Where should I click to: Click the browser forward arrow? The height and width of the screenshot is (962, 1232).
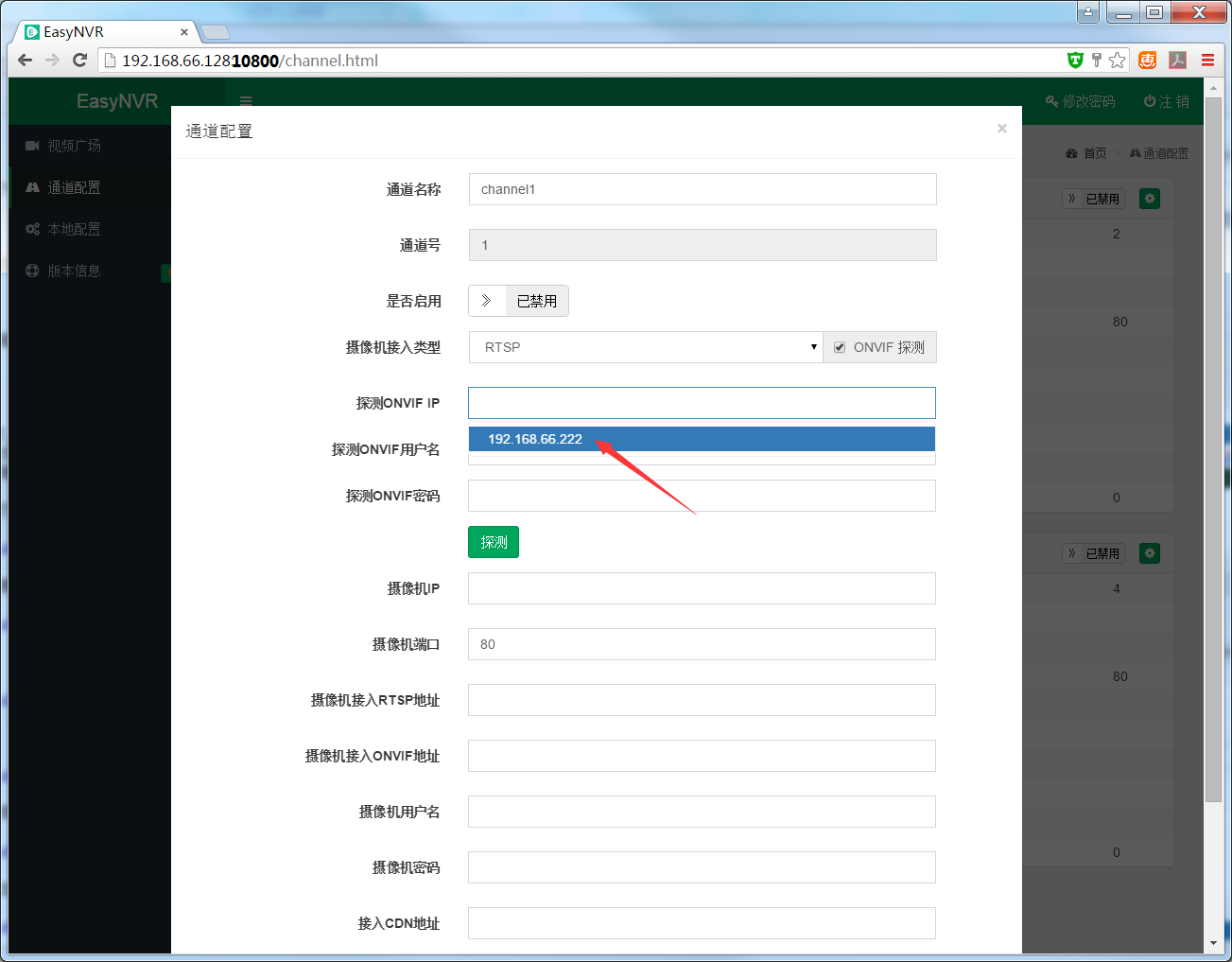point(53,61)
